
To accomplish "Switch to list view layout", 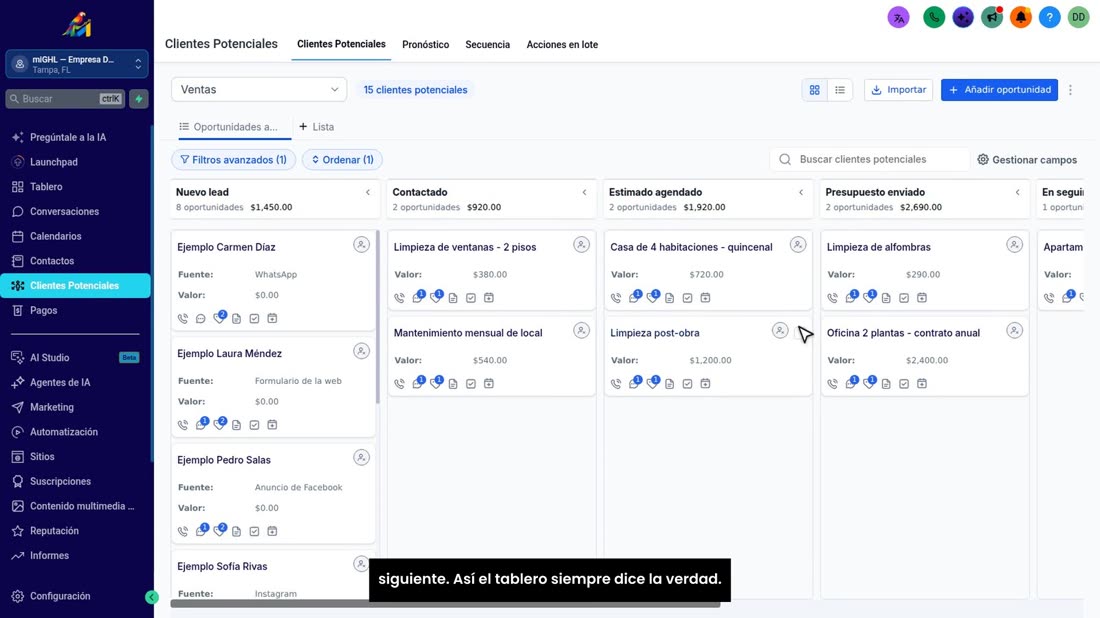I will click(840, 90).
